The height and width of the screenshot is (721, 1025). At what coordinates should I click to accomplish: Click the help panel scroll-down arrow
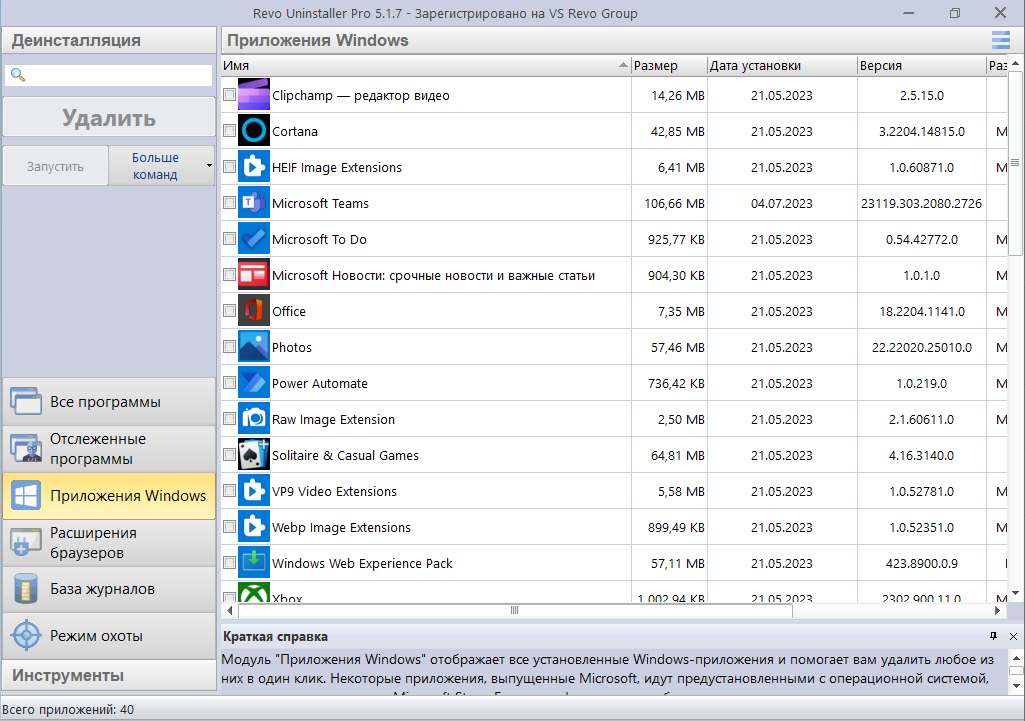(x=1015, y=686)
